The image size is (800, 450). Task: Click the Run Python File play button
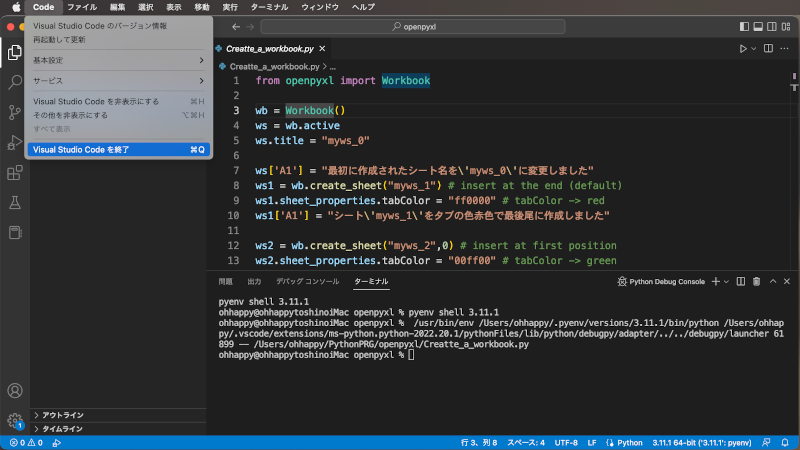(743, 48)
